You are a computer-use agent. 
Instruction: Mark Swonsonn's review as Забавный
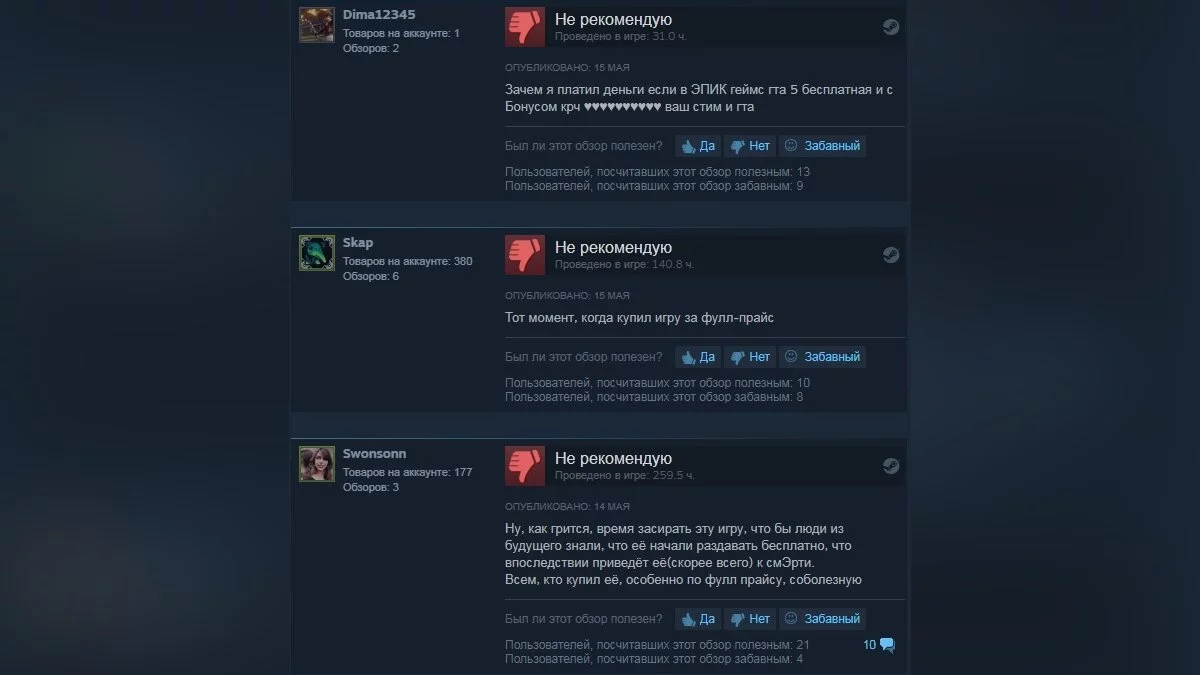coord(822,619)
